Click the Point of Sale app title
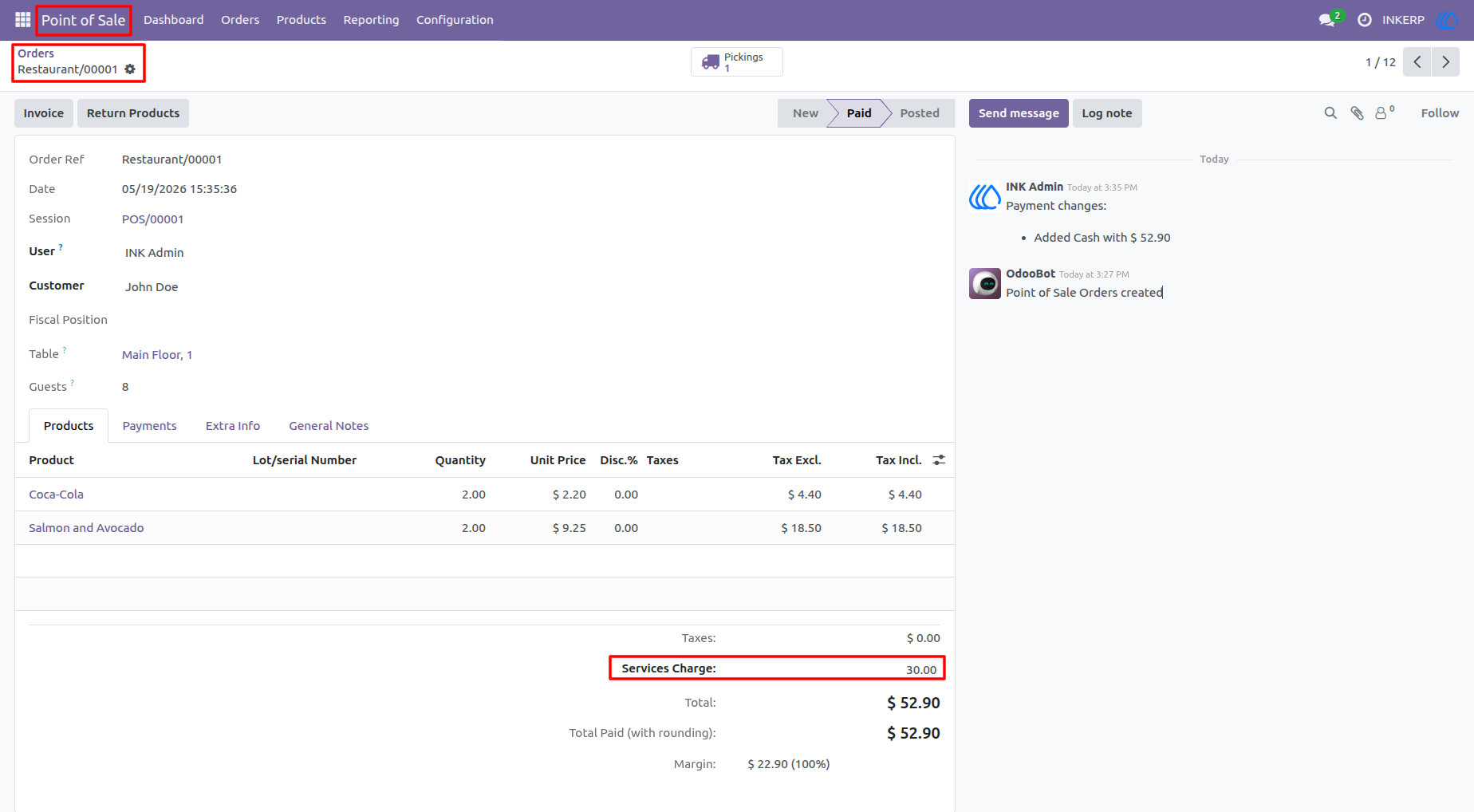Image resolution: width=1474 pixels, height=812 pixels. 84,20
